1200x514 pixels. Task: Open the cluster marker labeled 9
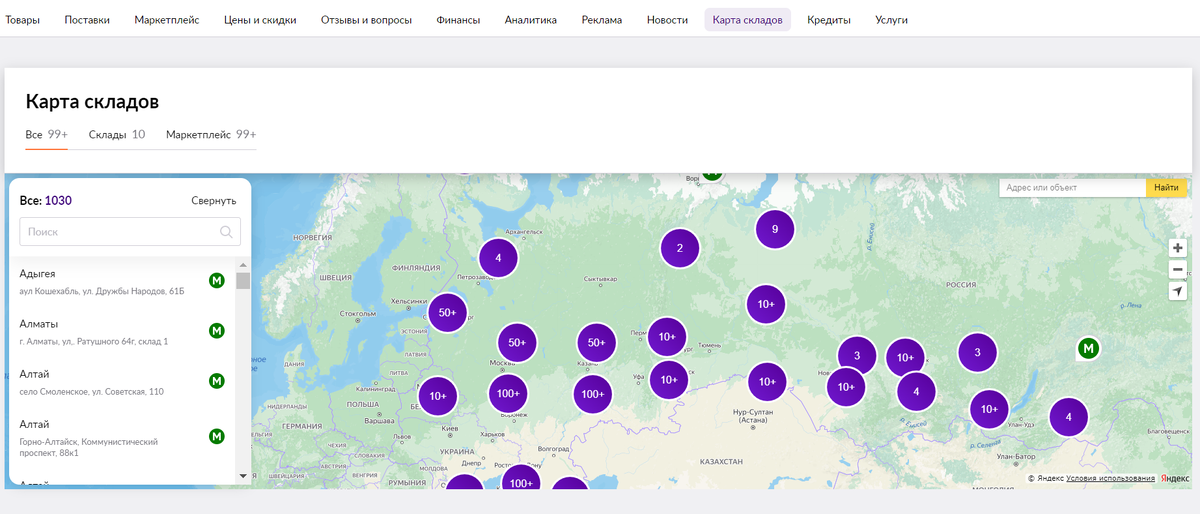pos(775,229)
